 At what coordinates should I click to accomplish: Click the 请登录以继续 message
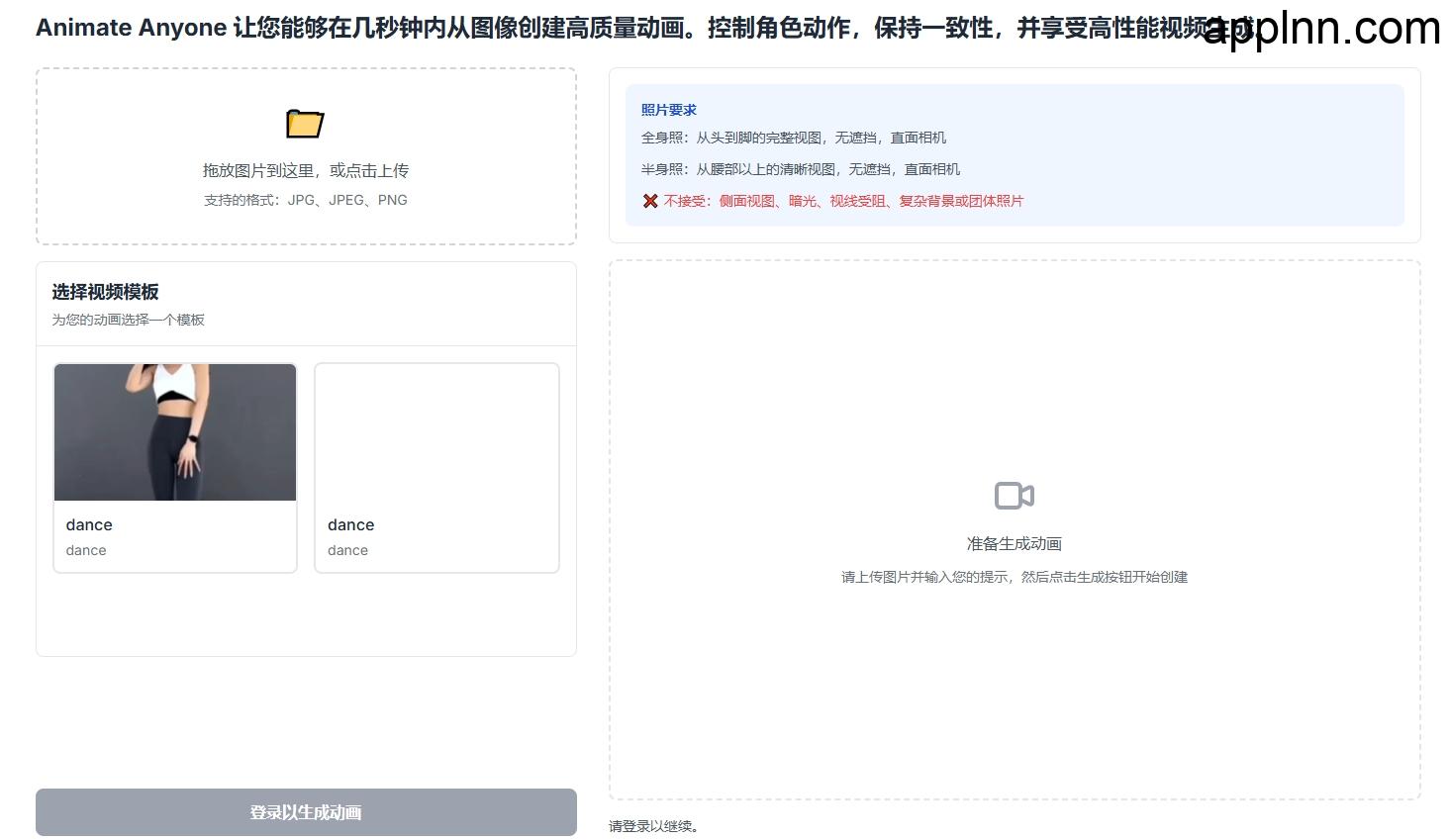[x=656, y=826]
